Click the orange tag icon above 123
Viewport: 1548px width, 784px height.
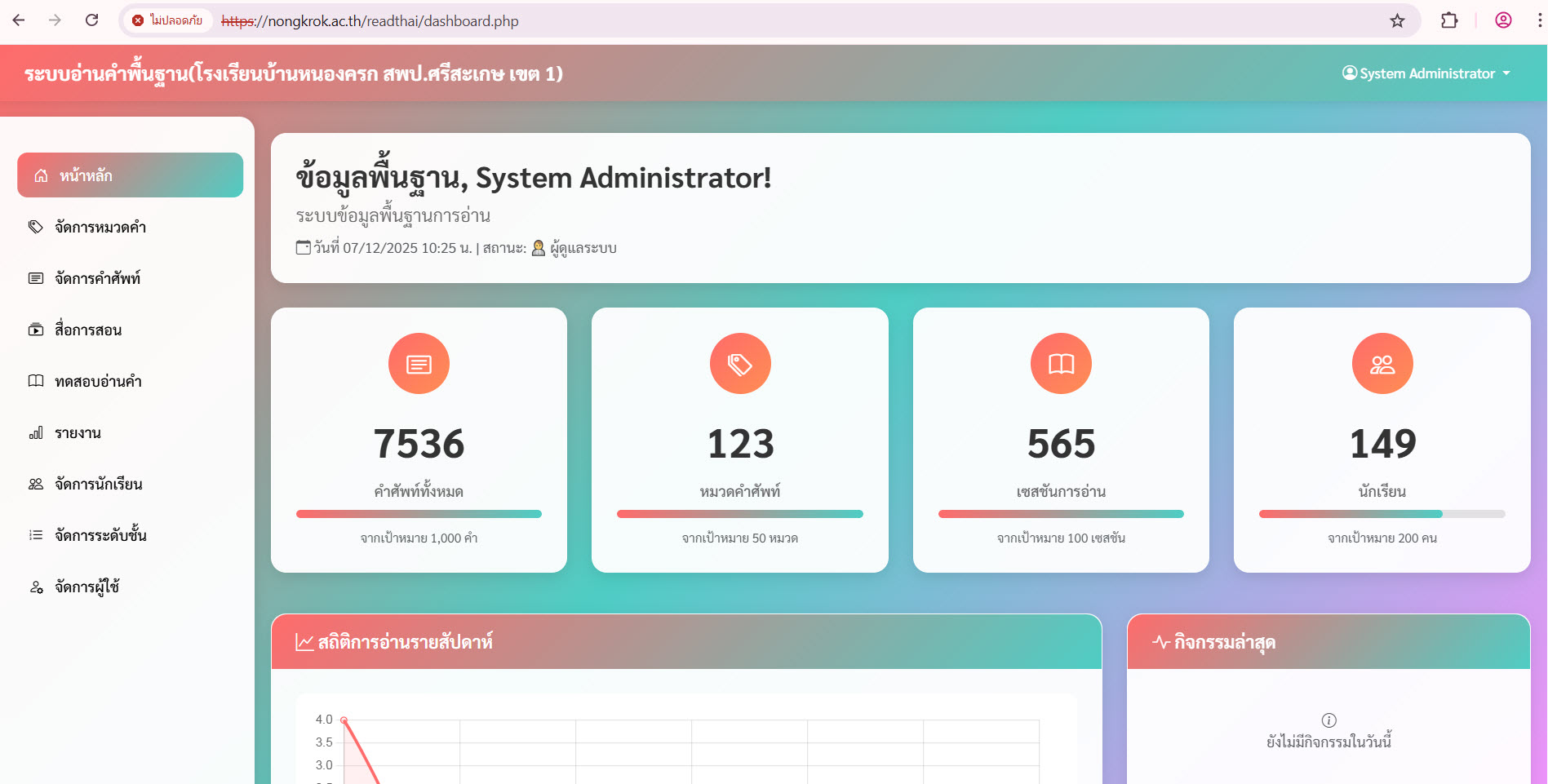pyautogui.click(x=740, y=364)
